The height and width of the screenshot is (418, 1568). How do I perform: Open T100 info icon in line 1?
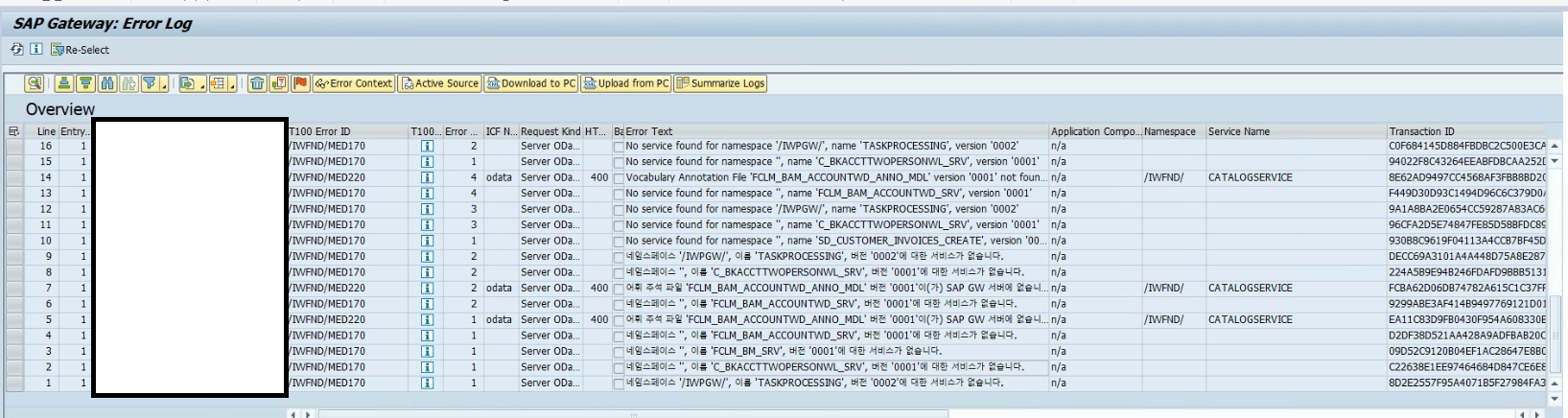click(427, 383)
